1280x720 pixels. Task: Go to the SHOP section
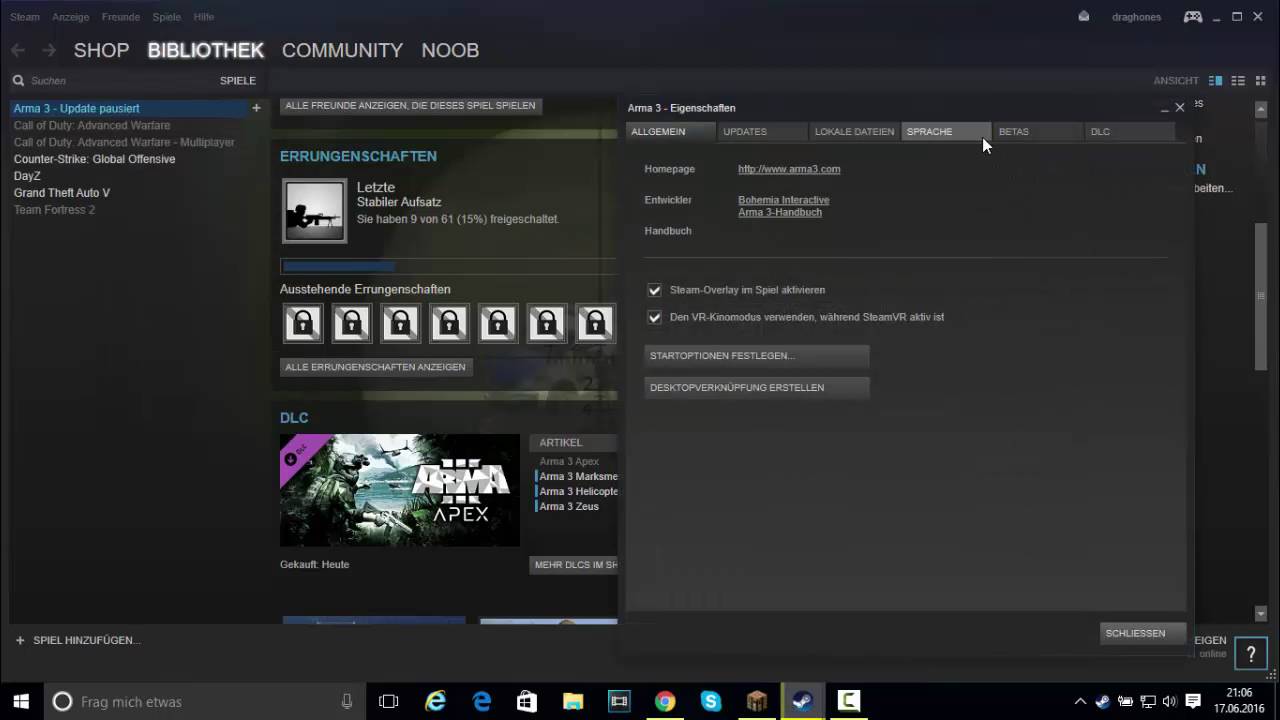click(101, 50)
